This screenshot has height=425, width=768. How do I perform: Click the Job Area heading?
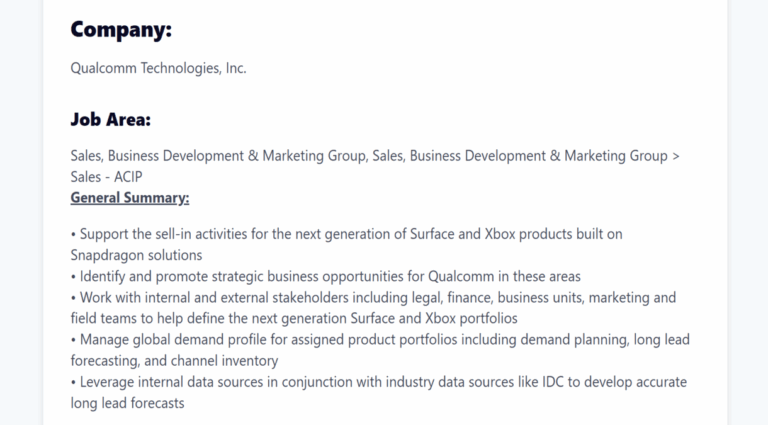click(111, 119)
